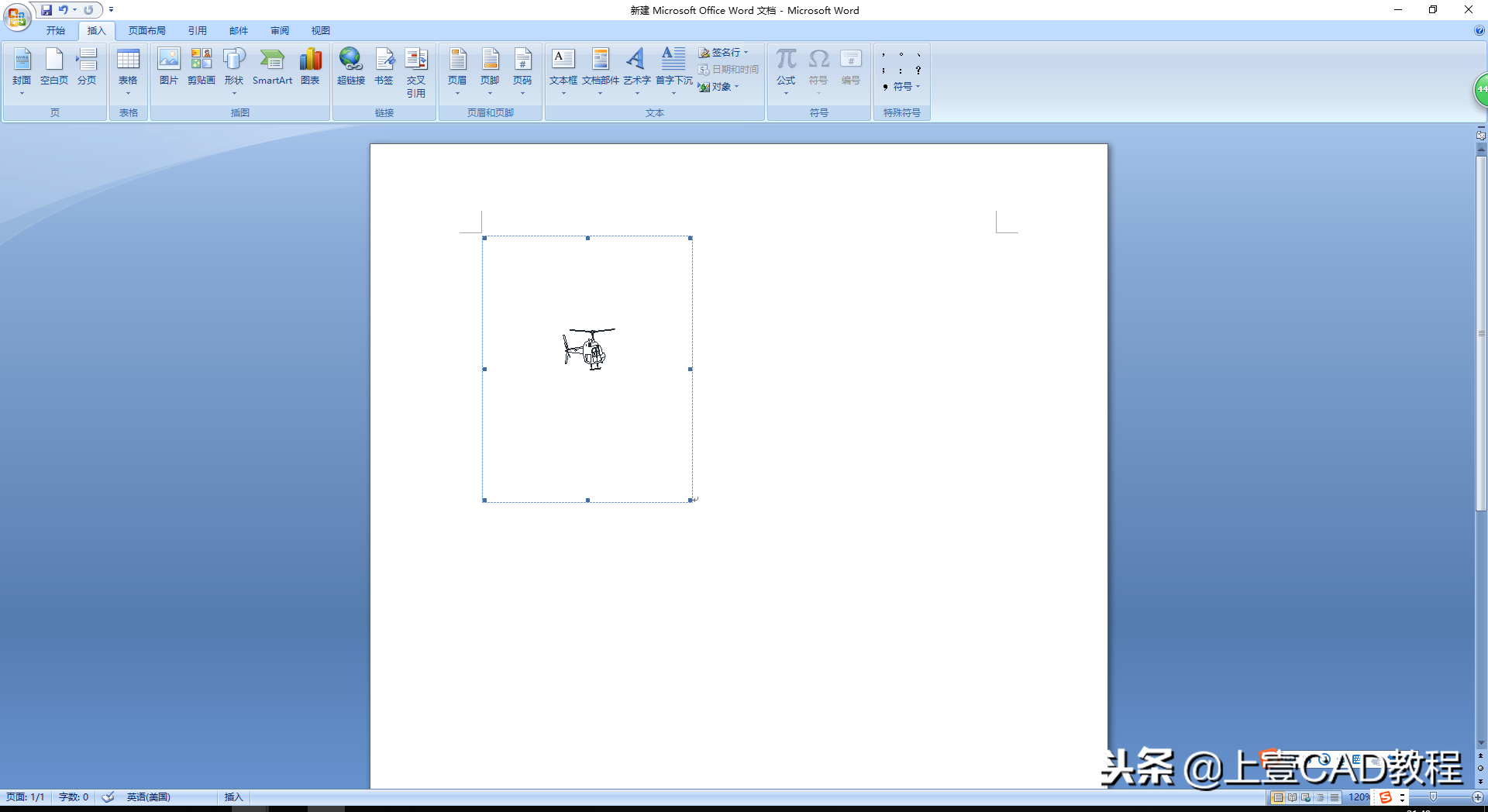Open the 视图 tab
Viewport: 1488px width, 812px height.
[x=321, y=31]
